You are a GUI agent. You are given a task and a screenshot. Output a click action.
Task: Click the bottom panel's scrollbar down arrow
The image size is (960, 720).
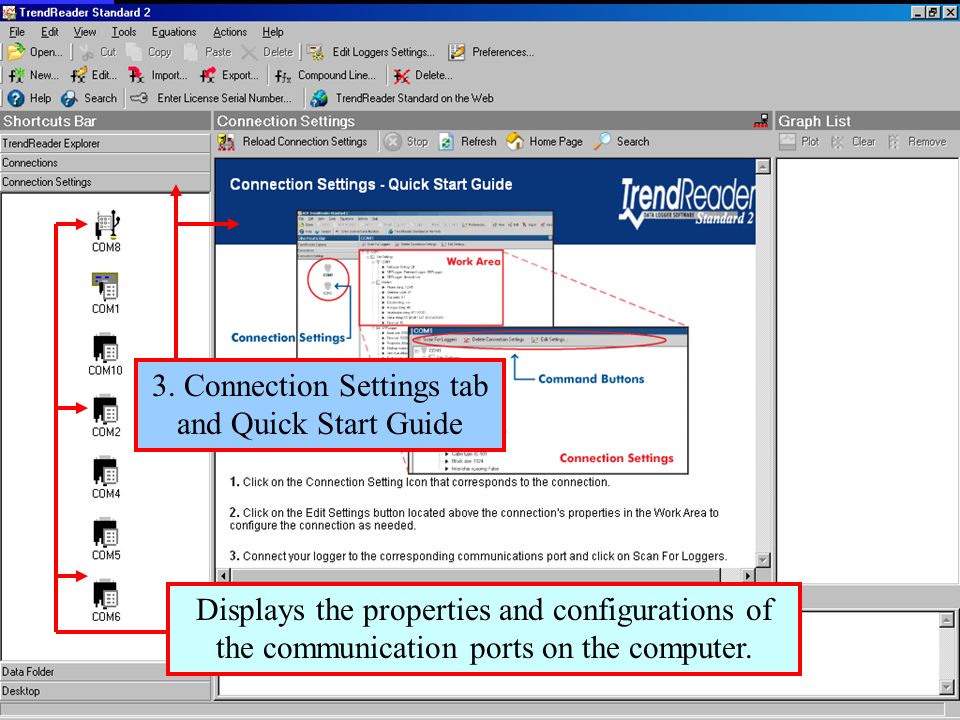click(947, 687)
